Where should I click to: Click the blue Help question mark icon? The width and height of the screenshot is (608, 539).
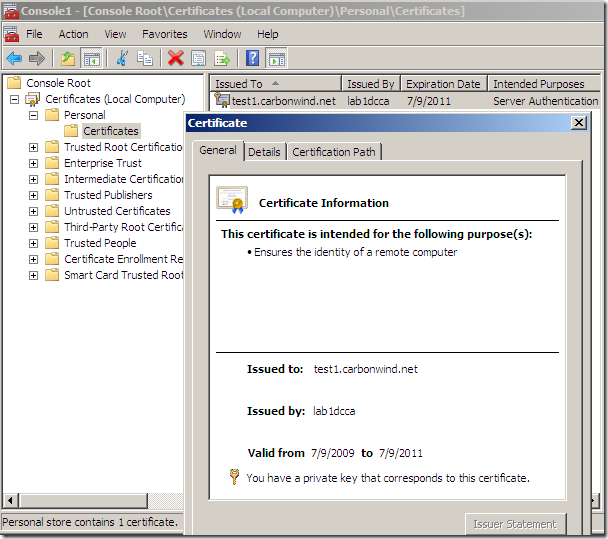coord(252,59)
